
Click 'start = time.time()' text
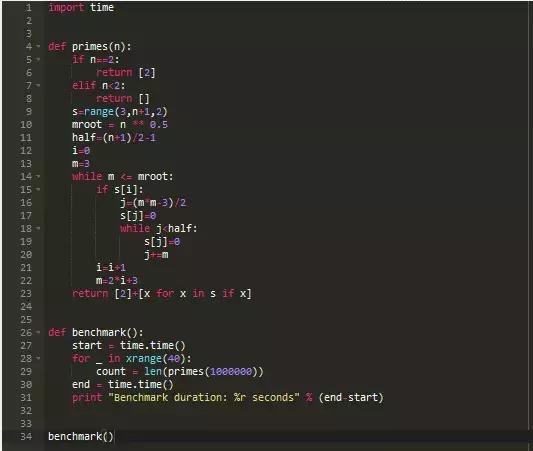[129, 345]
